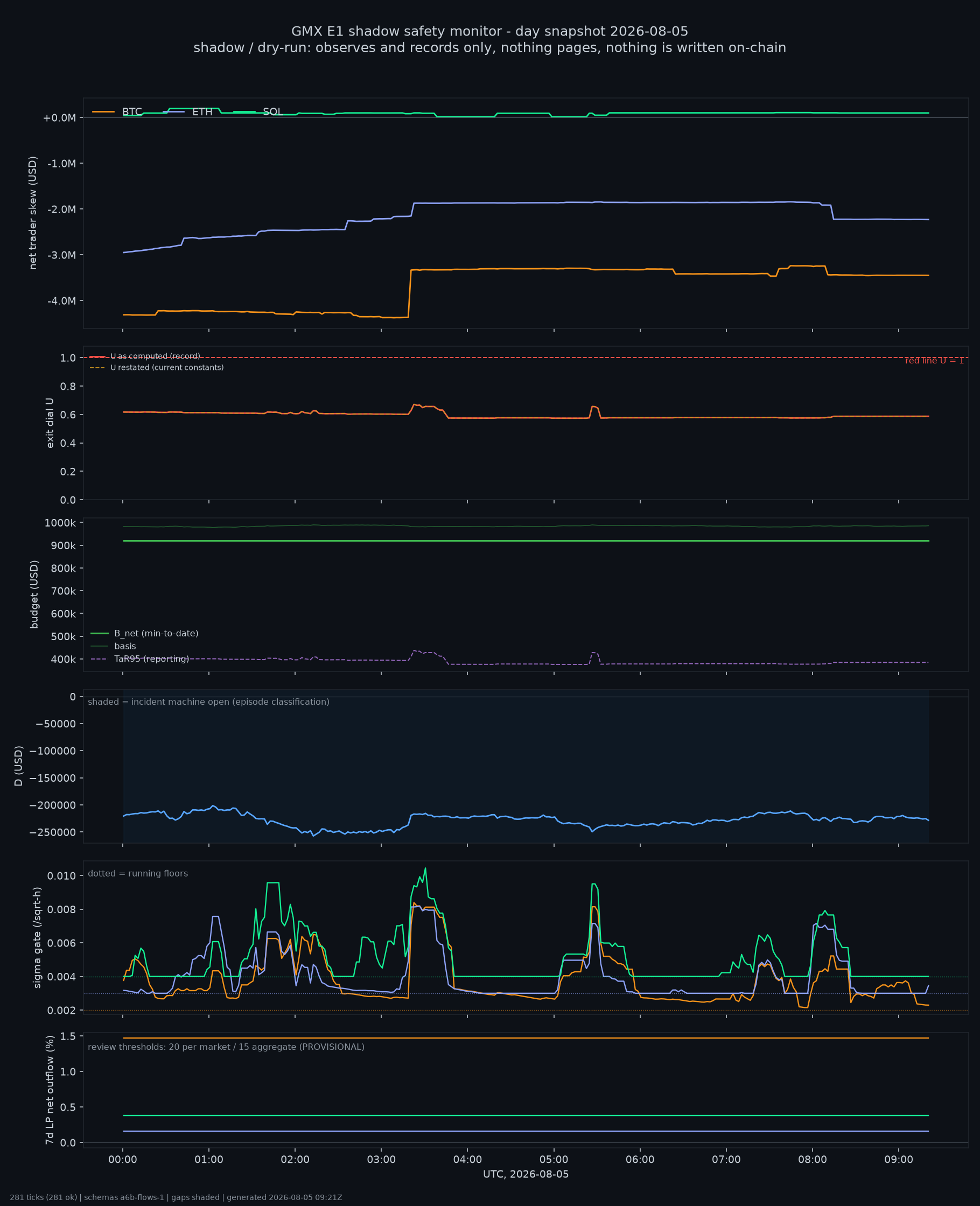Viewport: 980px width, 1206px height.
Task: Select the 'B_net (min-to-date)' legend entry
Action: (x=144, y=633)
